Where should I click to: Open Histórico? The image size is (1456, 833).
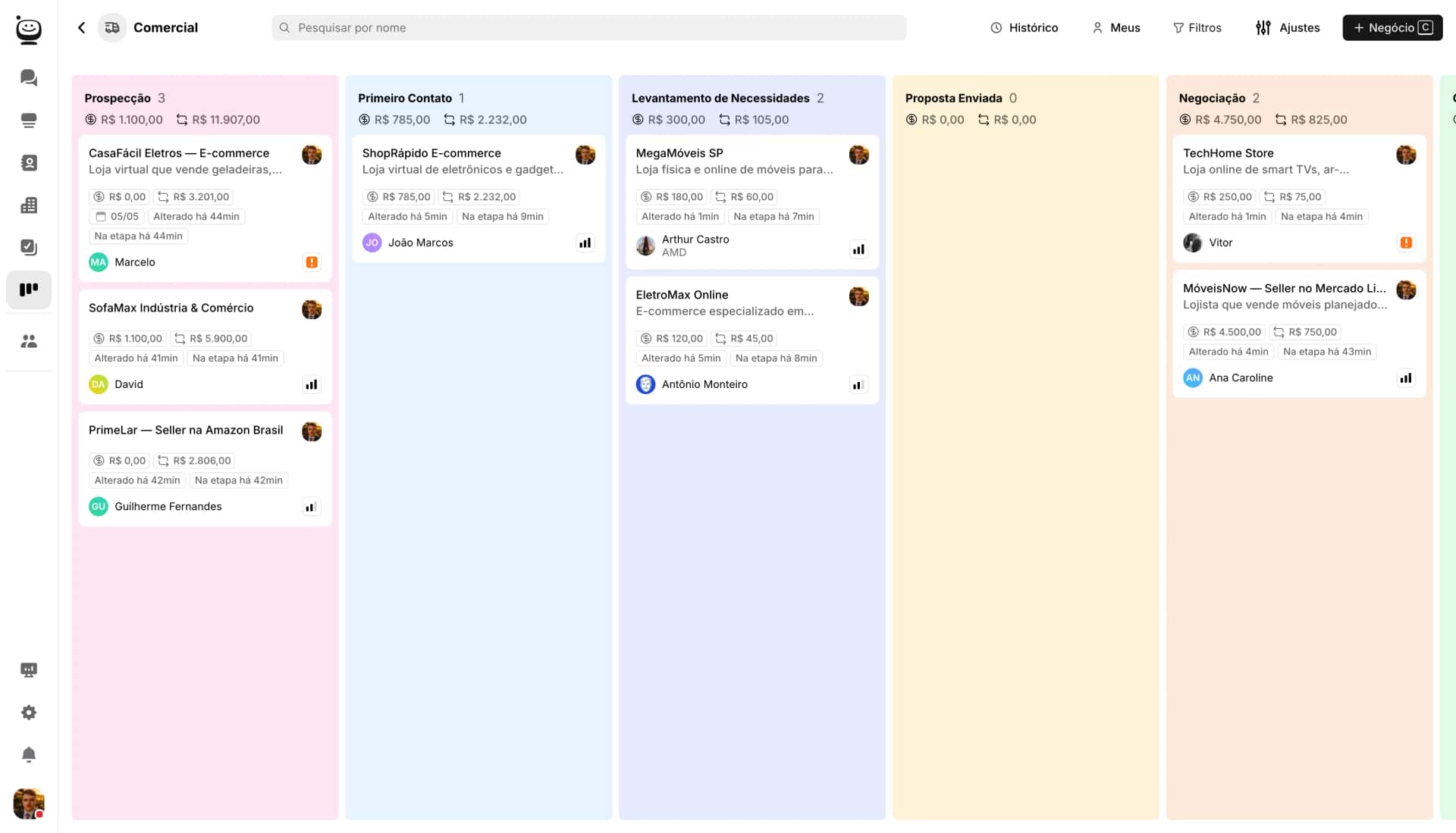[x=1024, y=28]
